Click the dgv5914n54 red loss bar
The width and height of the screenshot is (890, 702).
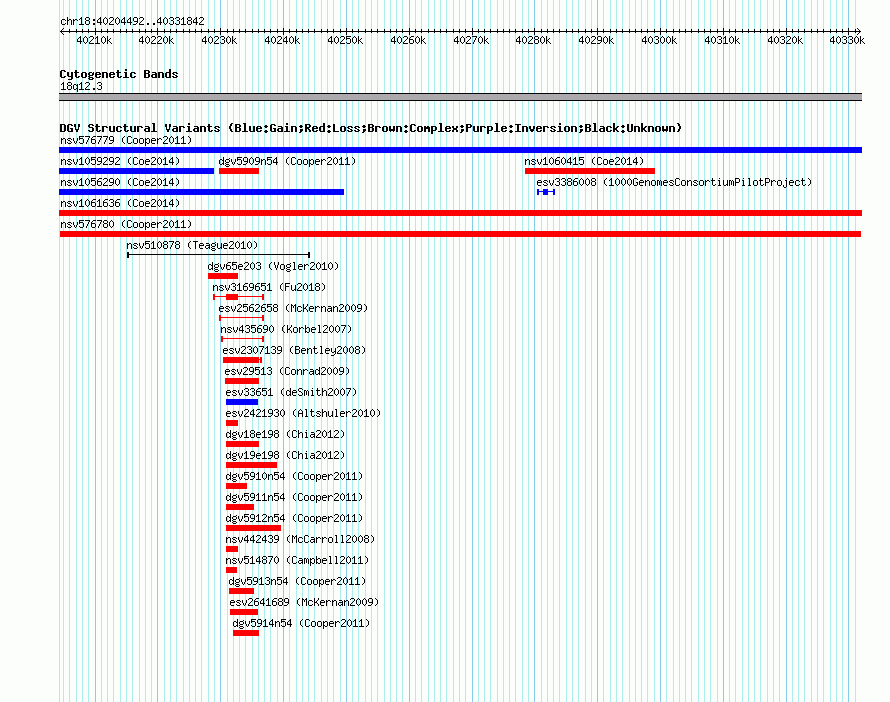246,633
